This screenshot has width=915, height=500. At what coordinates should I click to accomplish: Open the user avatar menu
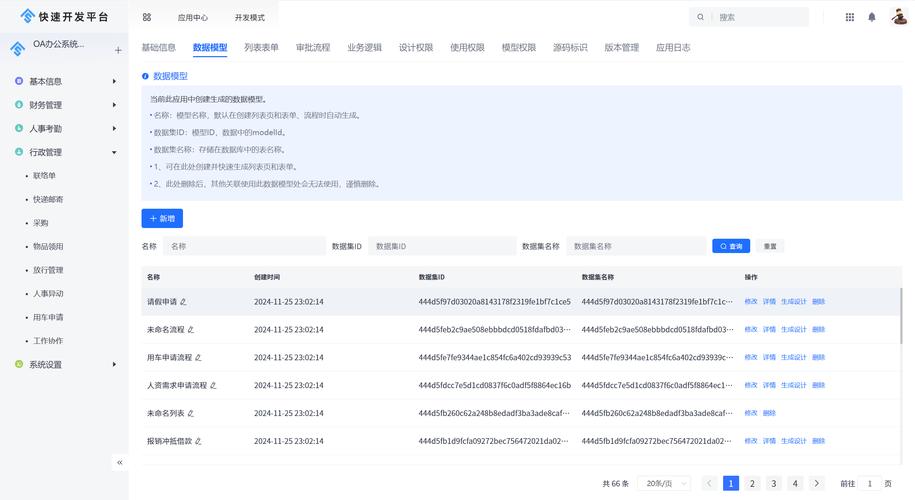pyautogui.click(x=898, y=17)
